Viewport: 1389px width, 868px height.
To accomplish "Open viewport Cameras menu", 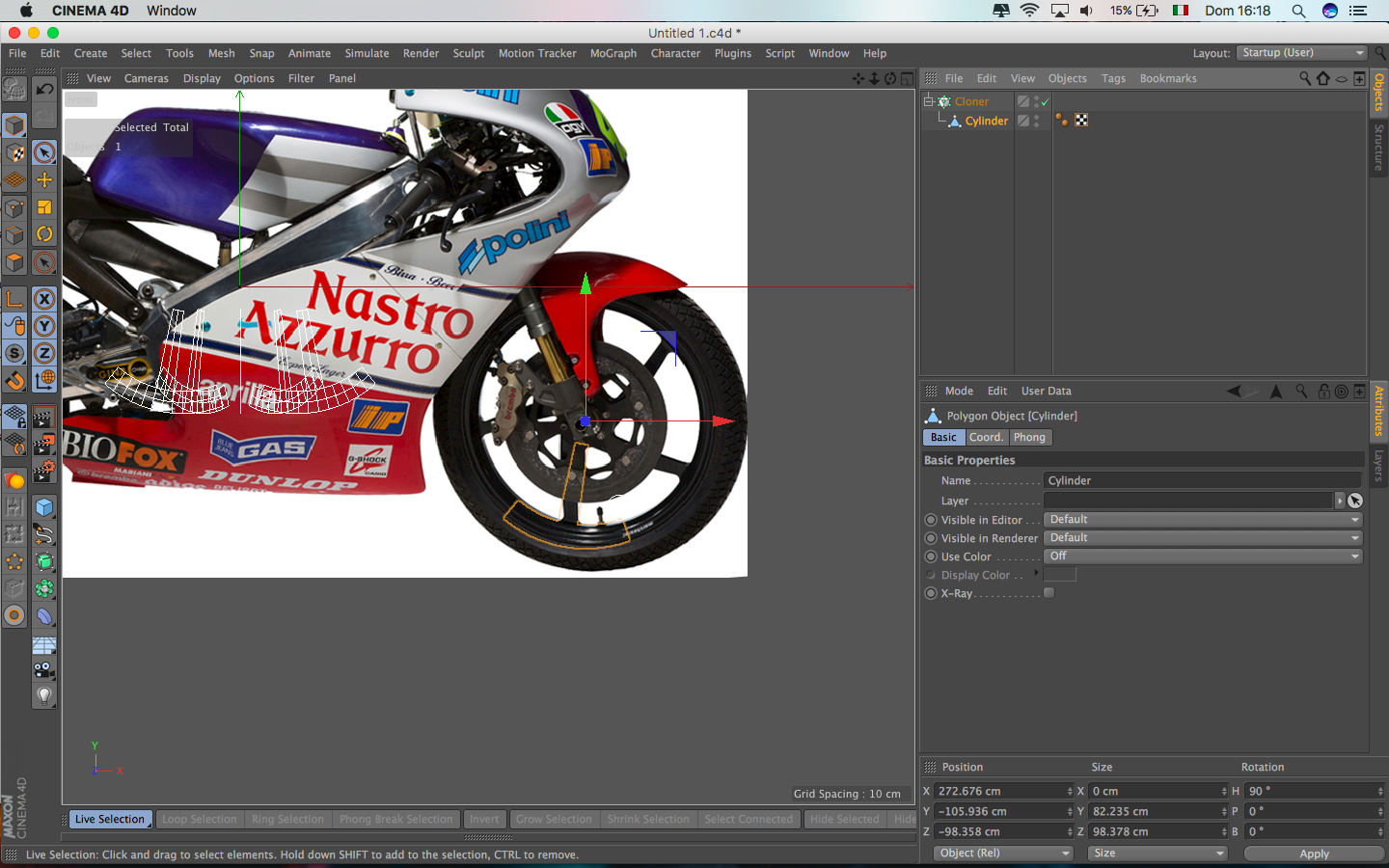I will pos(147,79).
